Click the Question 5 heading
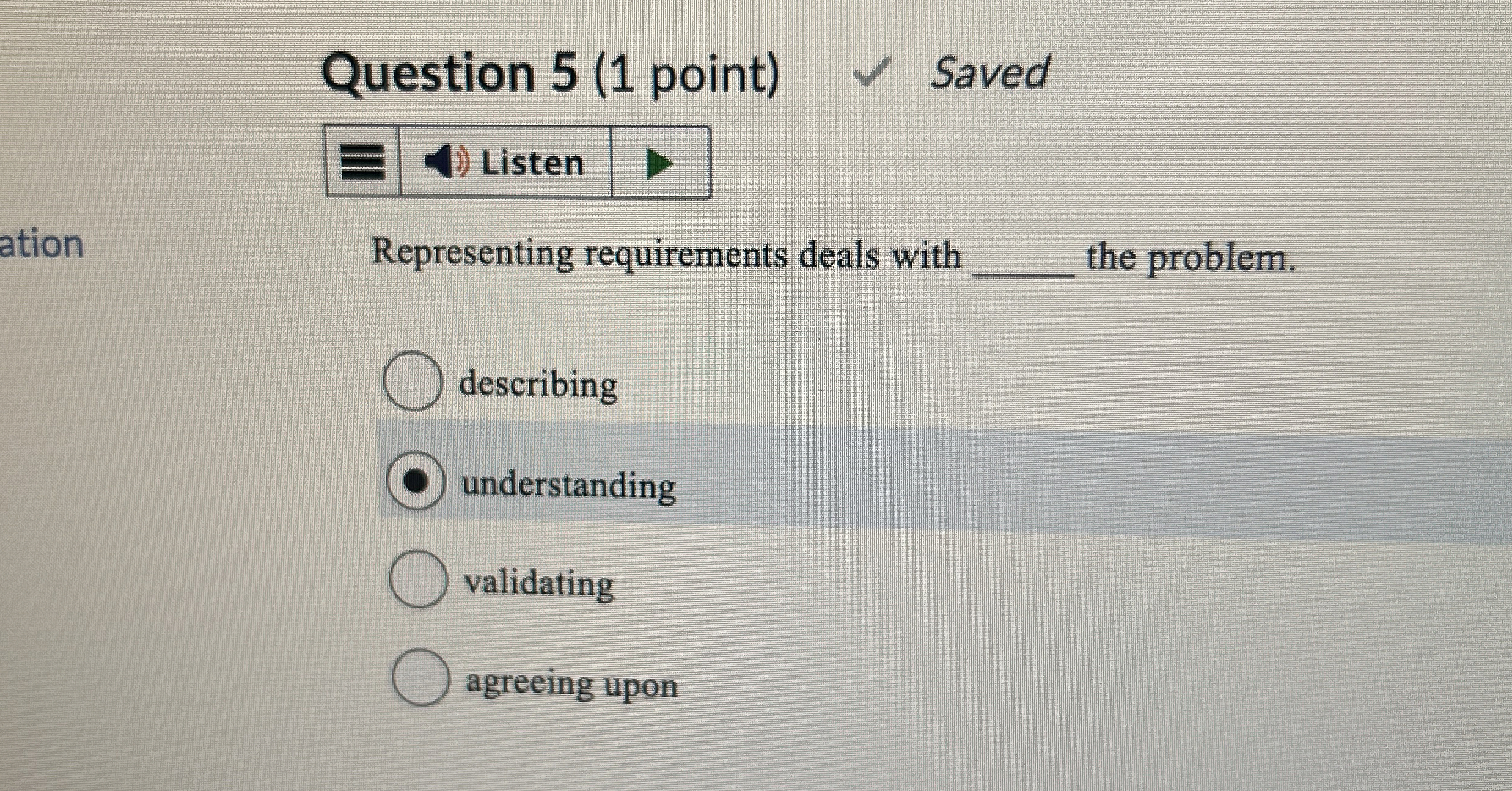 point(550,73)
